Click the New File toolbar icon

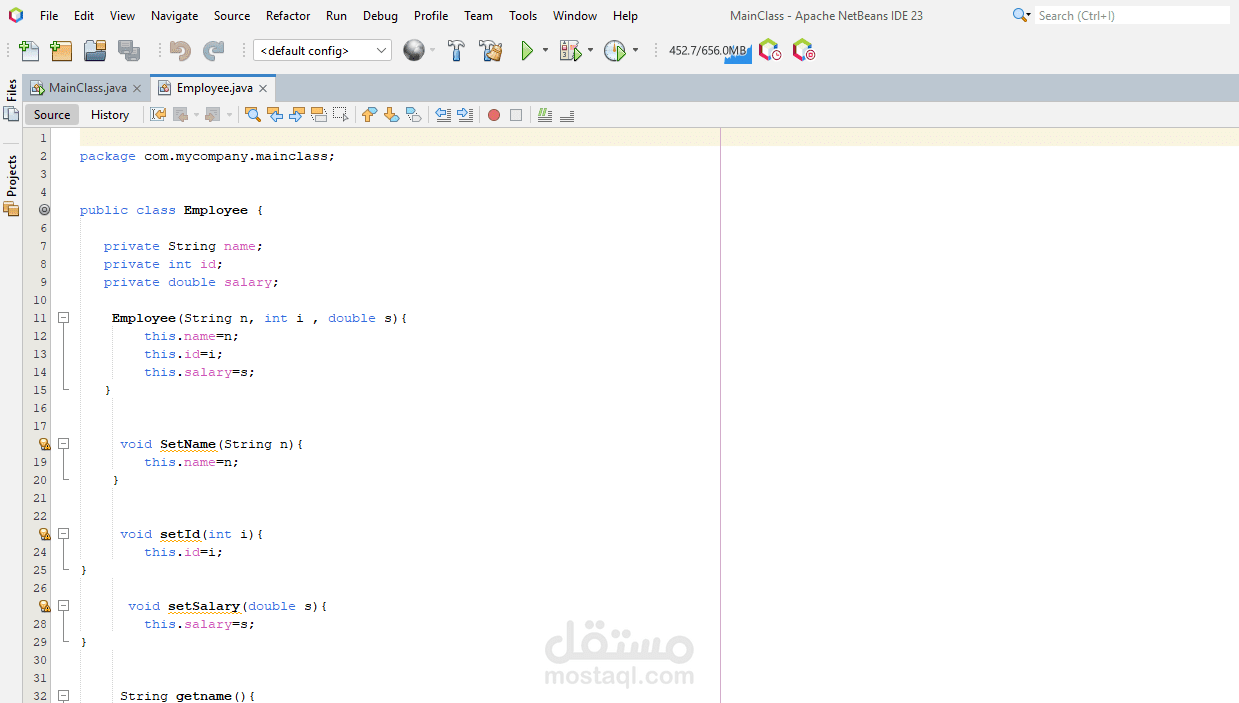coord(29,51)
